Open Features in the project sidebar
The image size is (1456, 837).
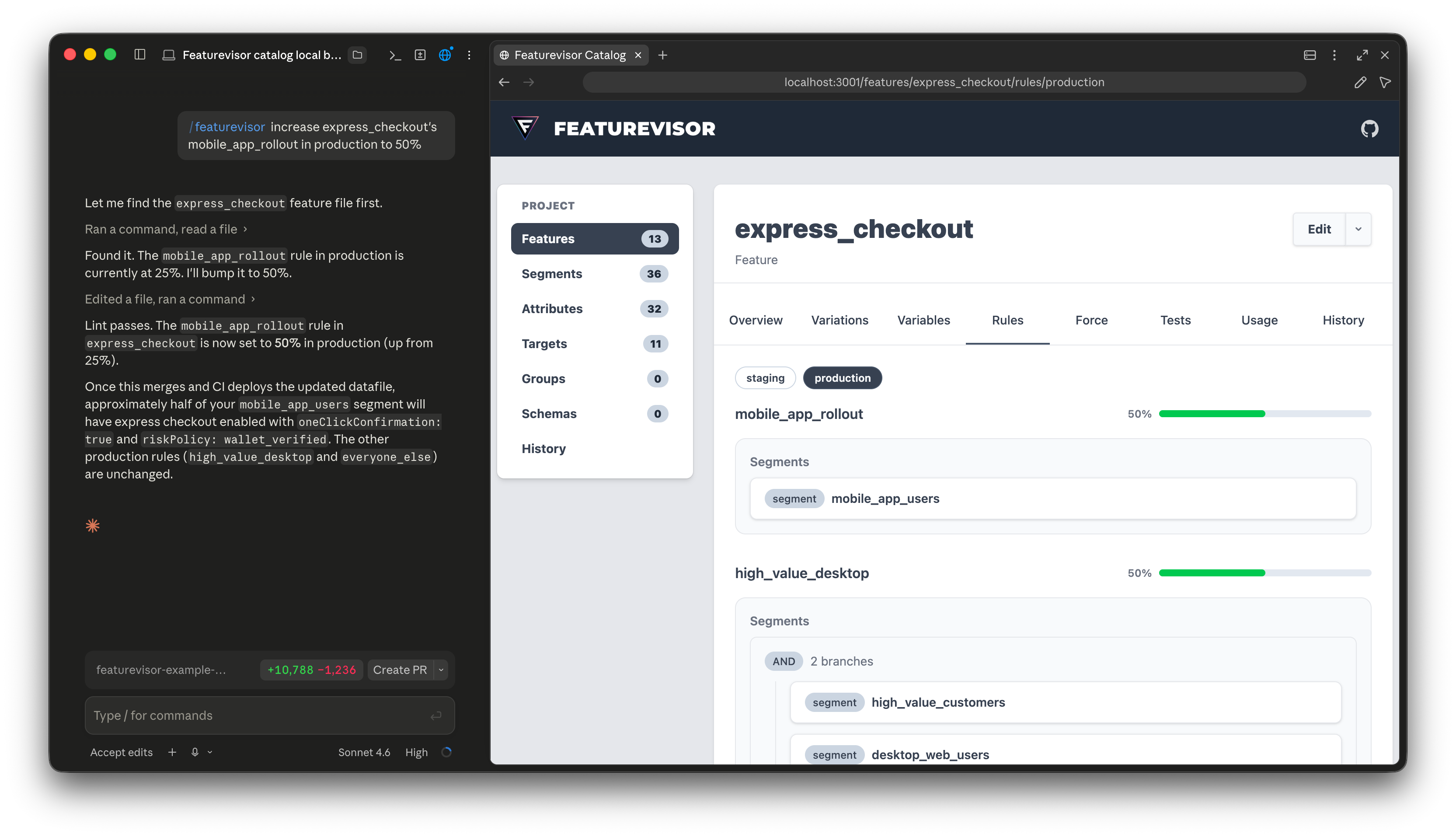pyautogui.click(x=594, y=239)
